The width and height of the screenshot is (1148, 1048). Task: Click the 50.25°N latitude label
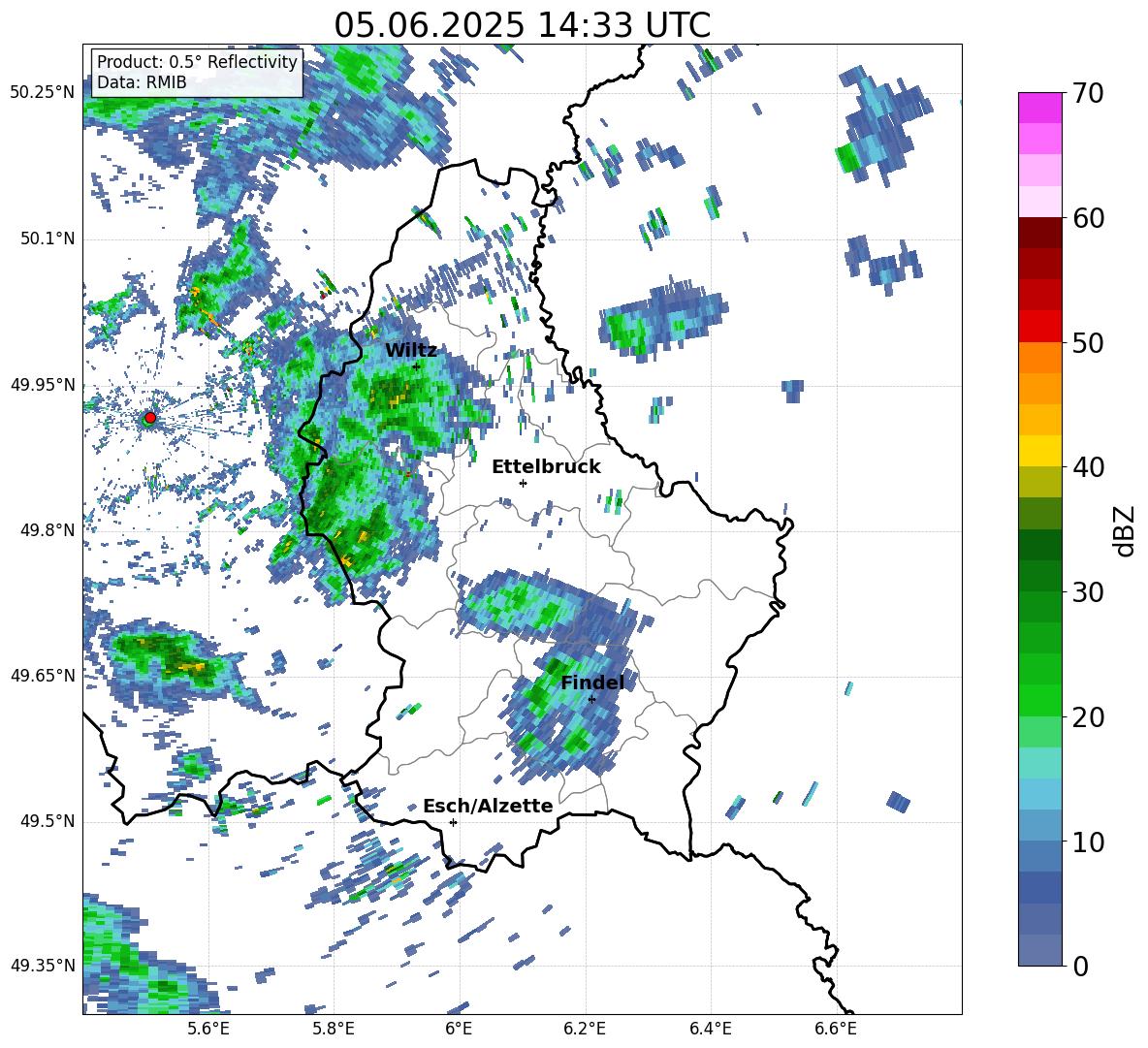(x=43, y=93)
